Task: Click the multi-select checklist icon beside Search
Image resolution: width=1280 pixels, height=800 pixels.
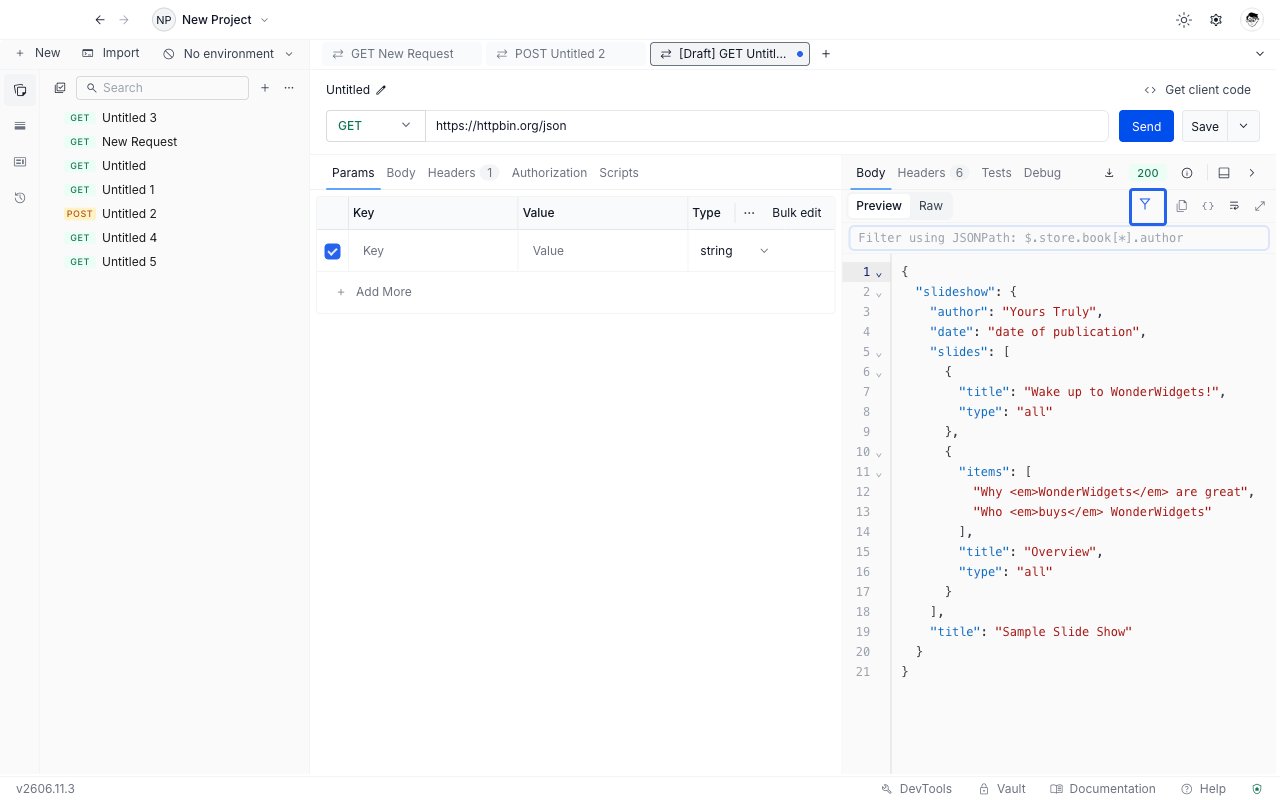Action: (x=60, y=88)
